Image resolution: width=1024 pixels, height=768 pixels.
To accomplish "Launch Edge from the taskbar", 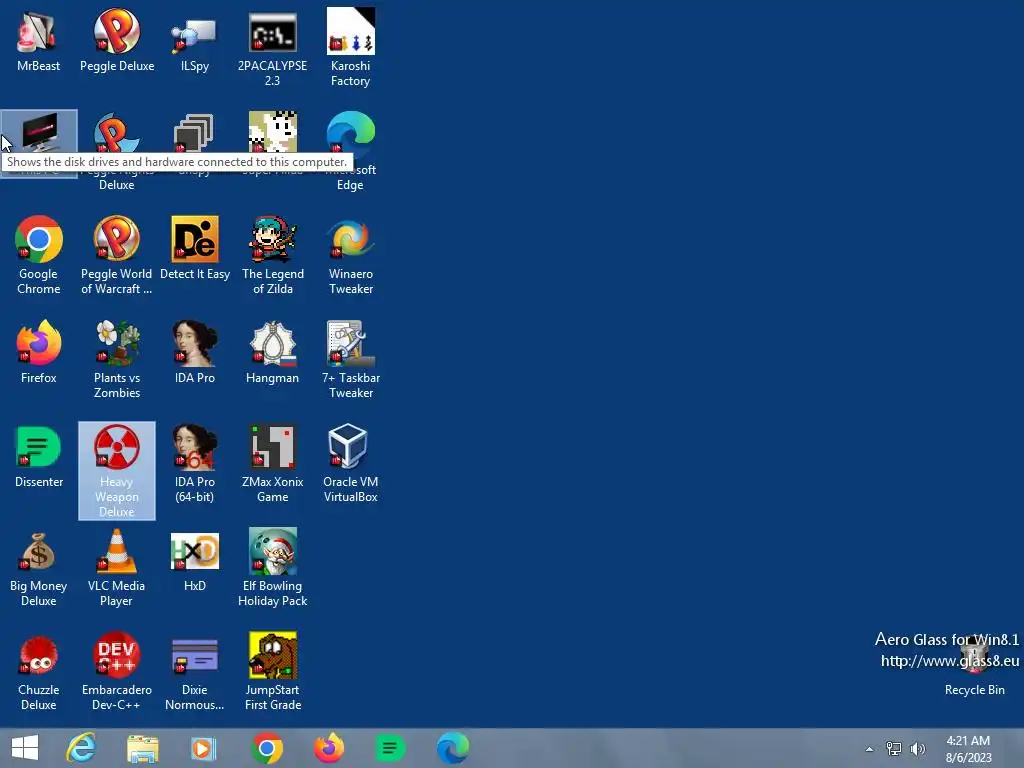I will click(453, 748).
